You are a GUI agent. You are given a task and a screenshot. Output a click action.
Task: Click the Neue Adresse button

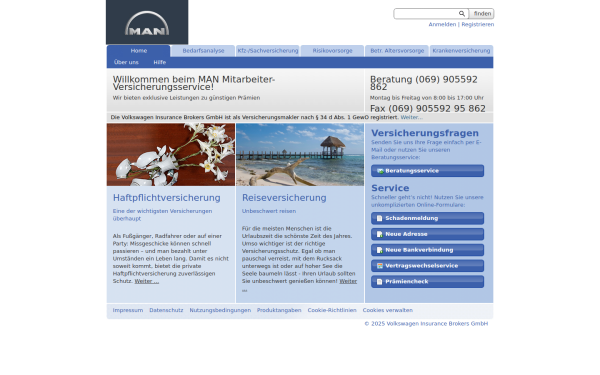pyautogui.click(x=427, y=234)
